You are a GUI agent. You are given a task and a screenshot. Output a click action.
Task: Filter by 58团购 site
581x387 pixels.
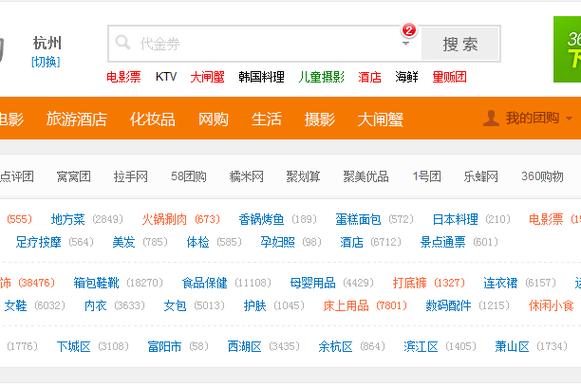point(189,176)
